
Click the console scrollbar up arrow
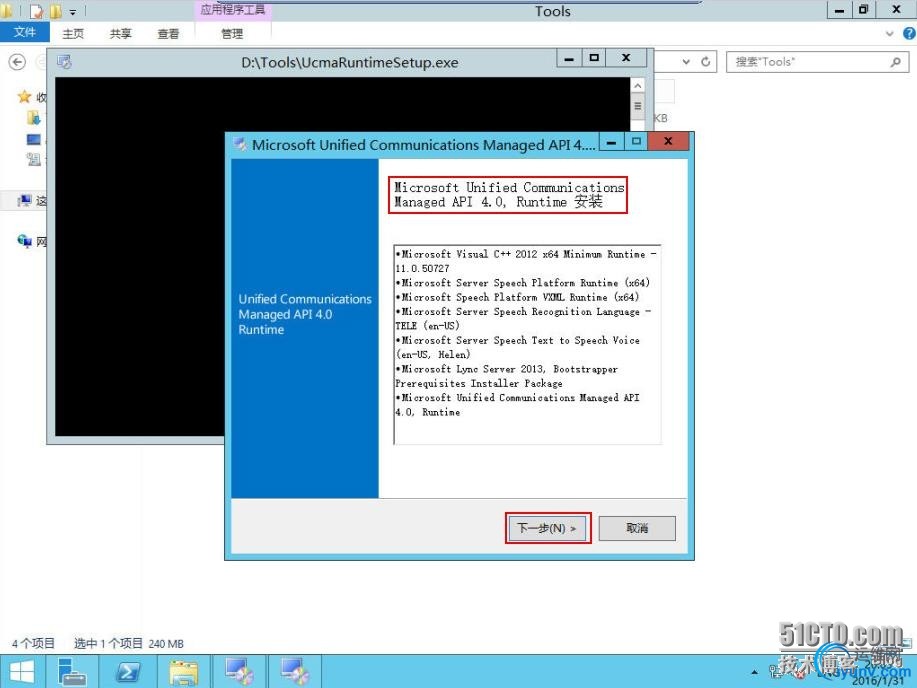pyautogui.click(x=637, y=86)
